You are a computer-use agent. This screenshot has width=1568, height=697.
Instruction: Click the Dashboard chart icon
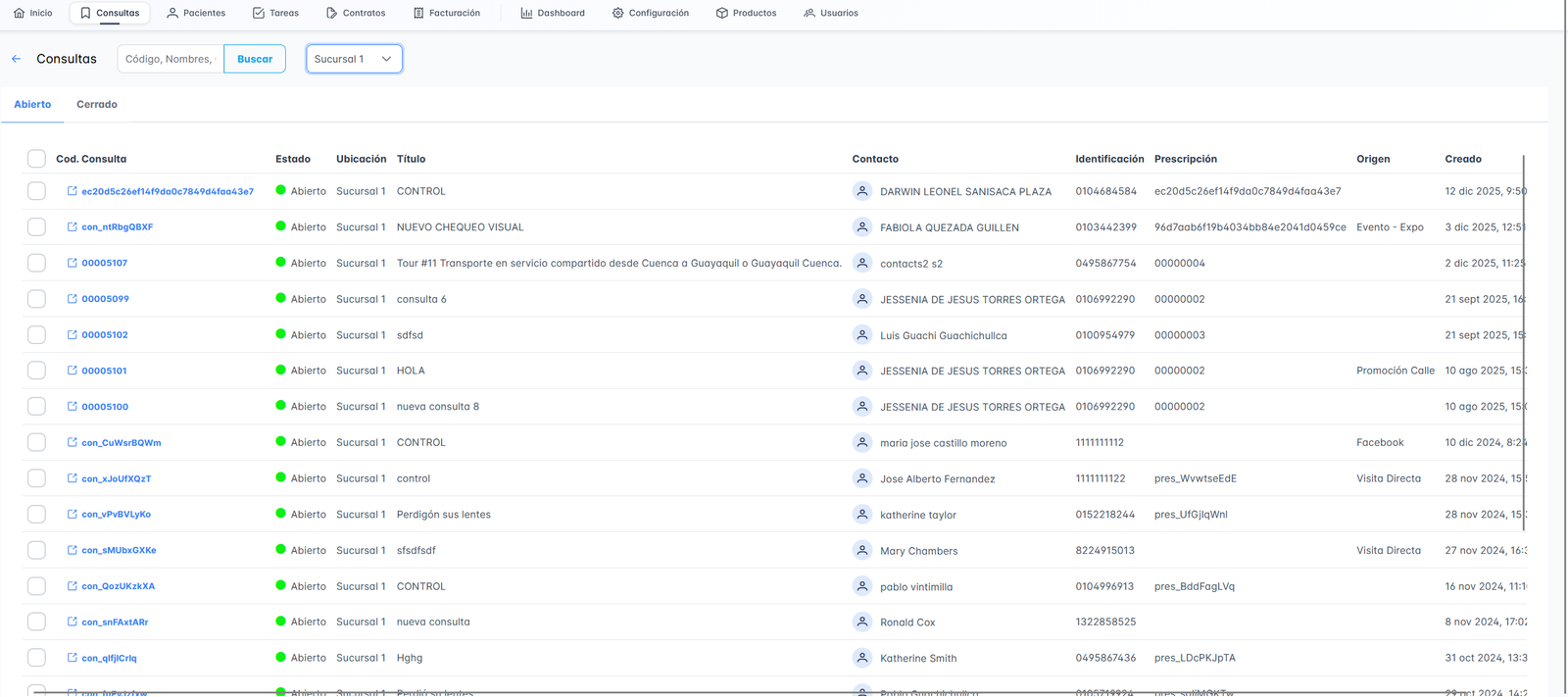click(526, 13)
